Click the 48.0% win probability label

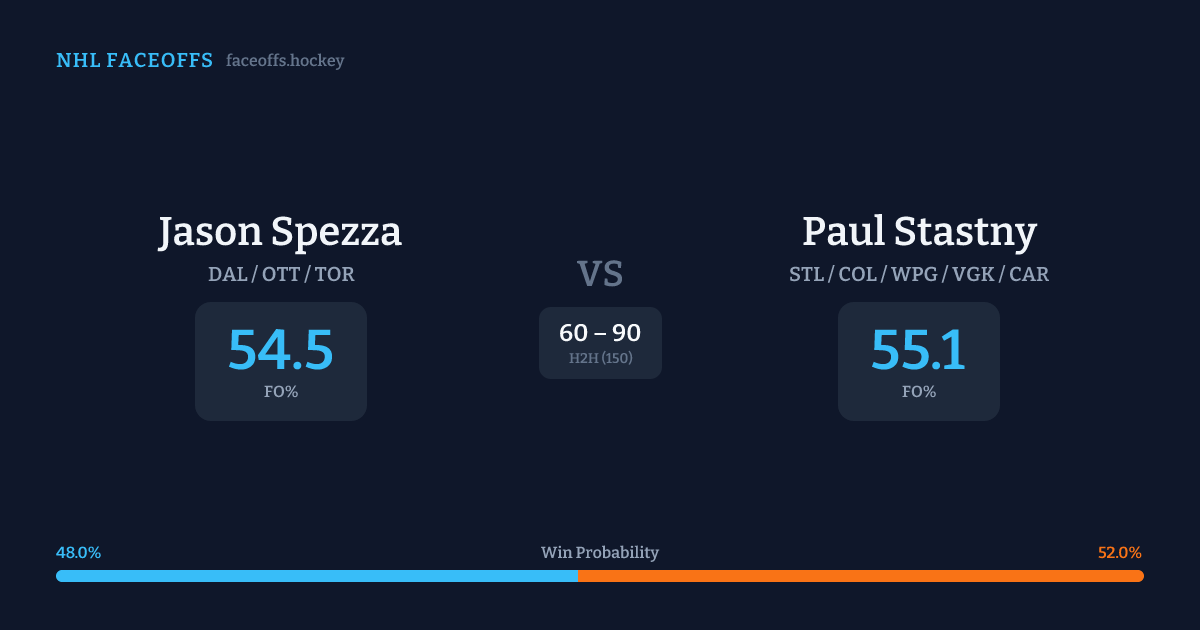79,553
